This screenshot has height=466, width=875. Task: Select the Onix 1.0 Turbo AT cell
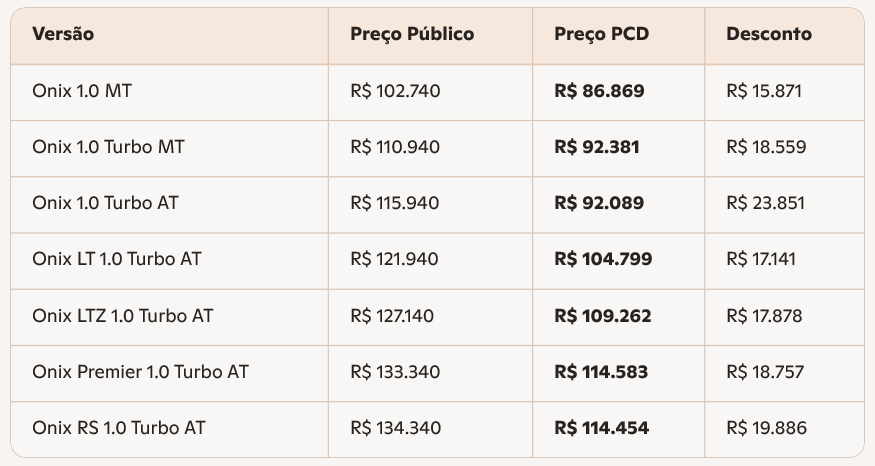106,203
